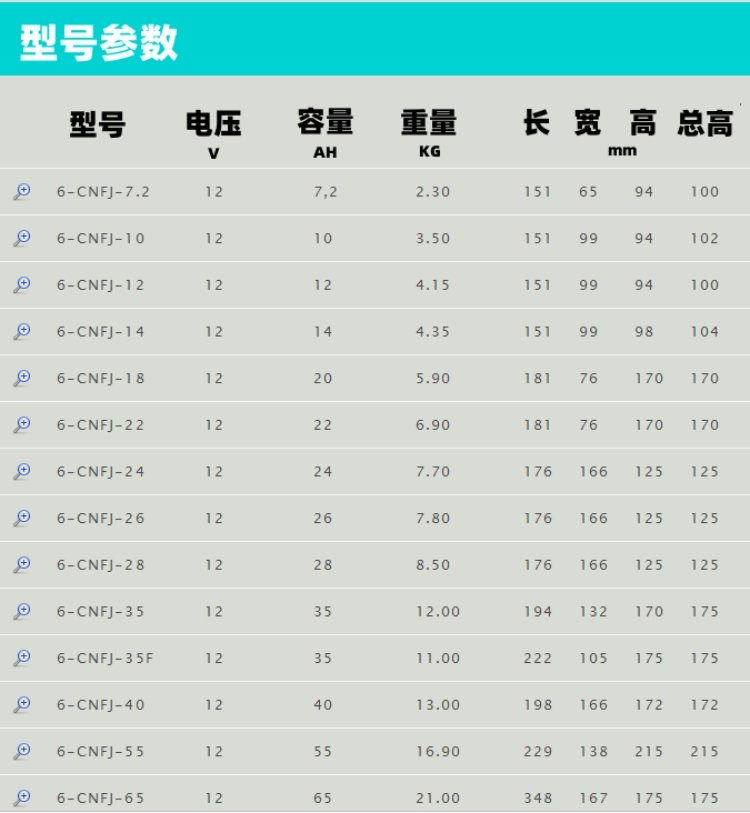Open magnifier icon for 6-CNFJ-22
Screen dimensions: 750x813
click(x=22, y=425)
